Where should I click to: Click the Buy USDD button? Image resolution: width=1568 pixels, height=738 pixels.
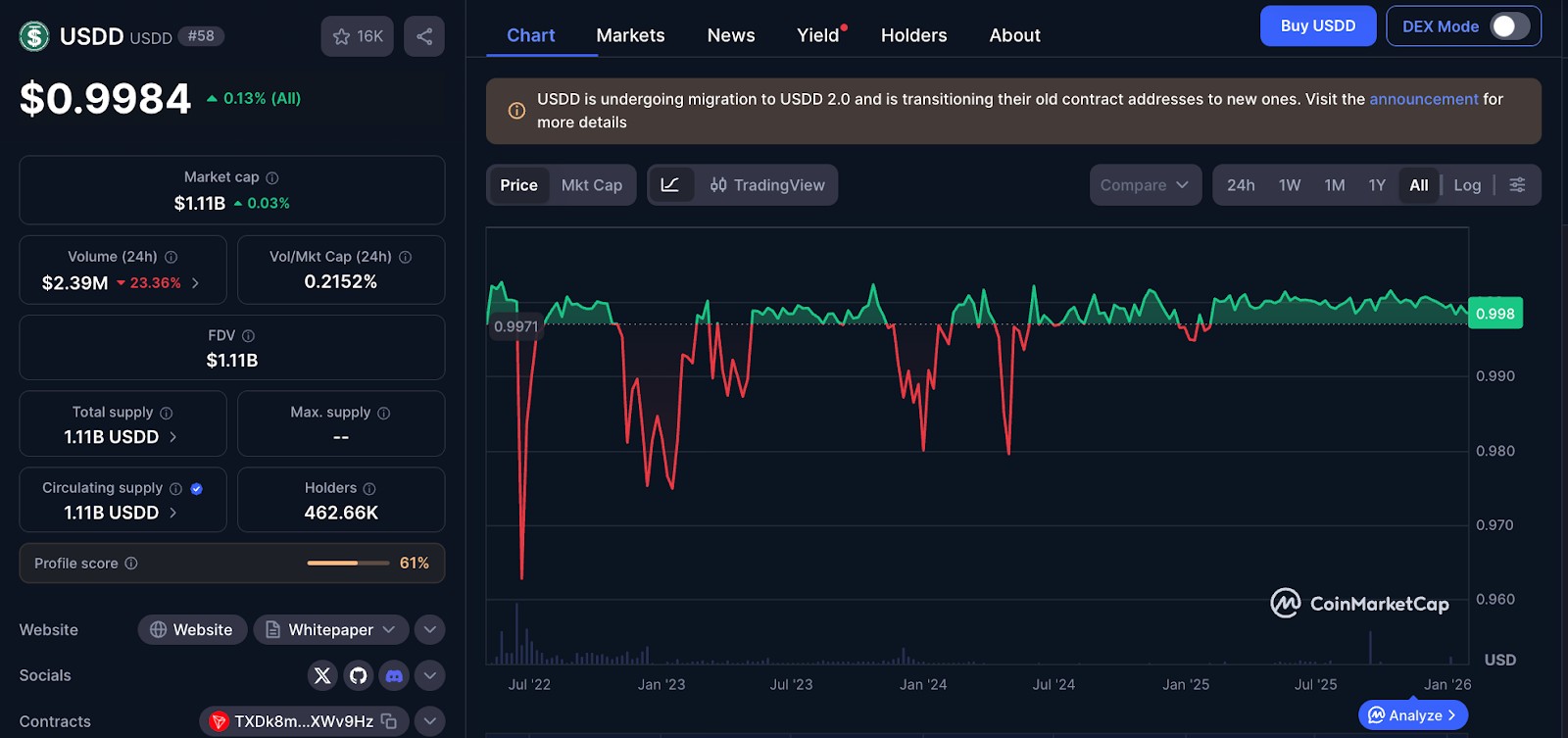[x=1318, y=26]
